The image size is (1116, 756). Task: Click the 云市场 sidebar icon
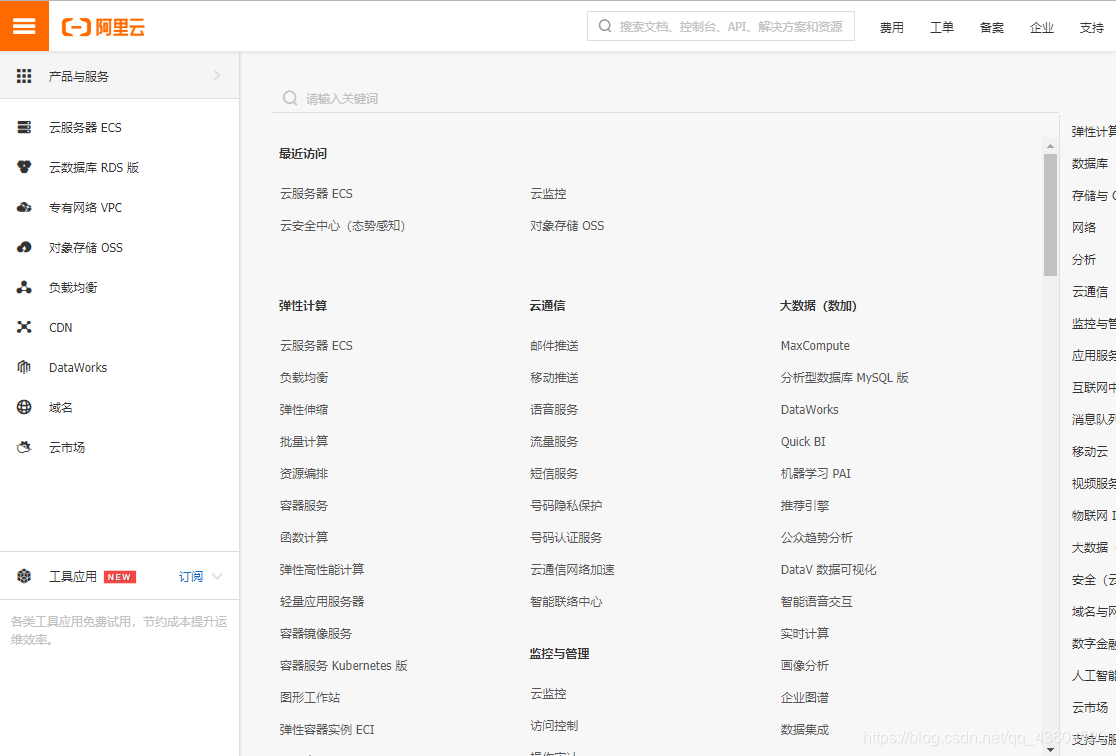(x=24, y=447)
